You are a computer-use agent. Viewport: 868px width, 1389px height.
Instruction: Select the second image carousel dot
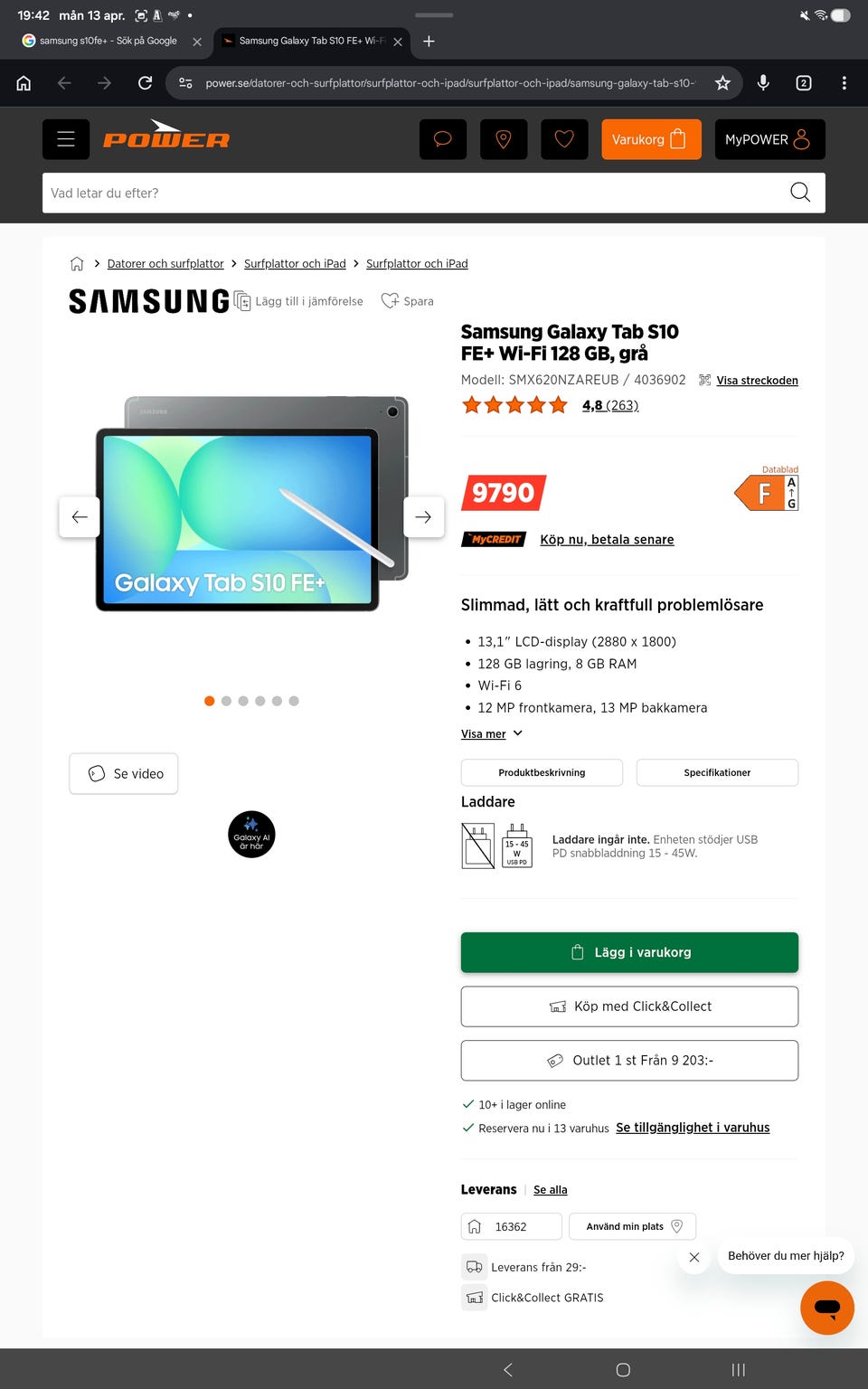pos(226,701)
